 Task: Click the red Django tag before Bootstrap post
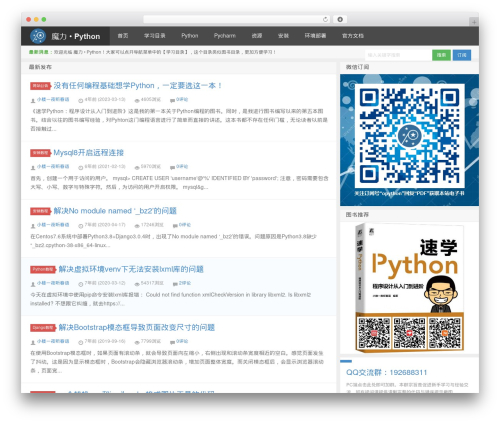43,328
